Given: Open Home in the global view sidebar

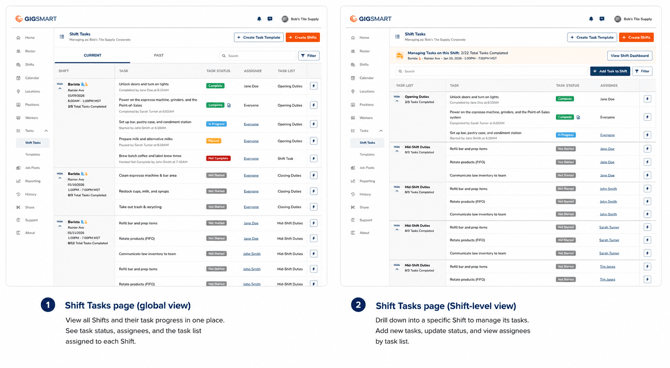Looking at the screenshot, I should tap(26, 38).
